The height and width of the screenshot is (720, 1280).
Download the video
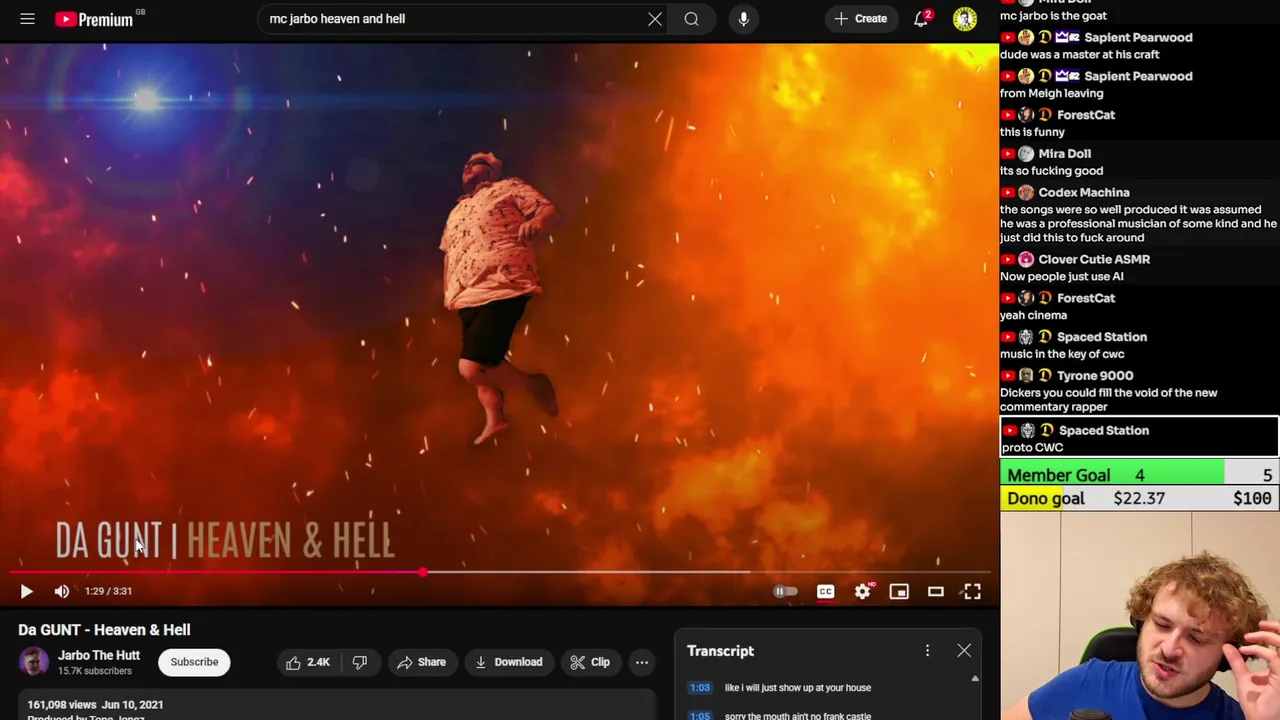(508, 662)
